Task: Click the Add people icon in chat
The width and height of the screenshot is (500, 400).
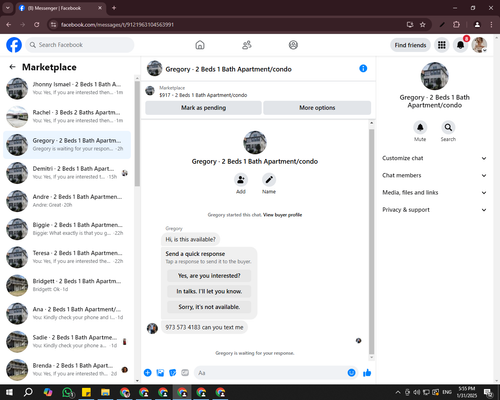Action: pos(241,180)
